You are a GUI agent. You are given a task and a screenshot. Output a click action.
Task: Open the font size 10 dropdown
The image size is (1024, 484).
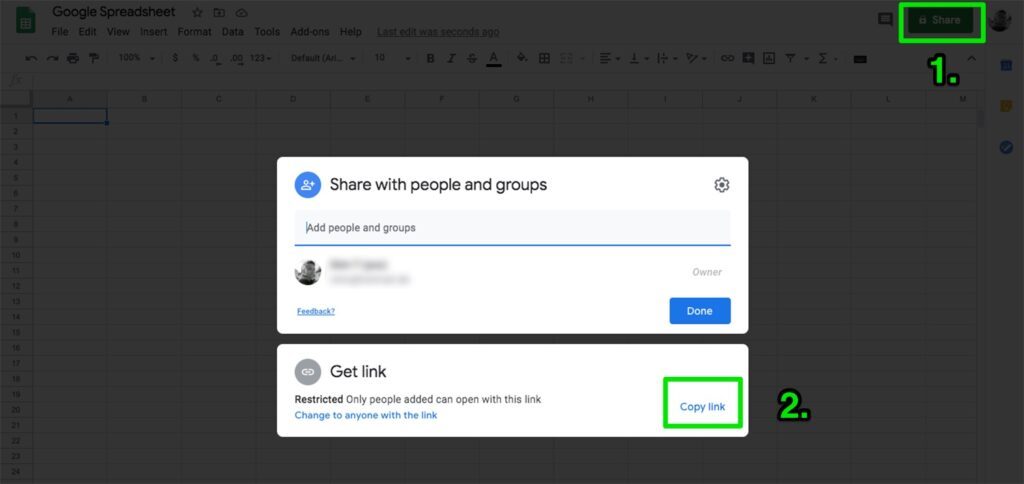click(392, 58)
